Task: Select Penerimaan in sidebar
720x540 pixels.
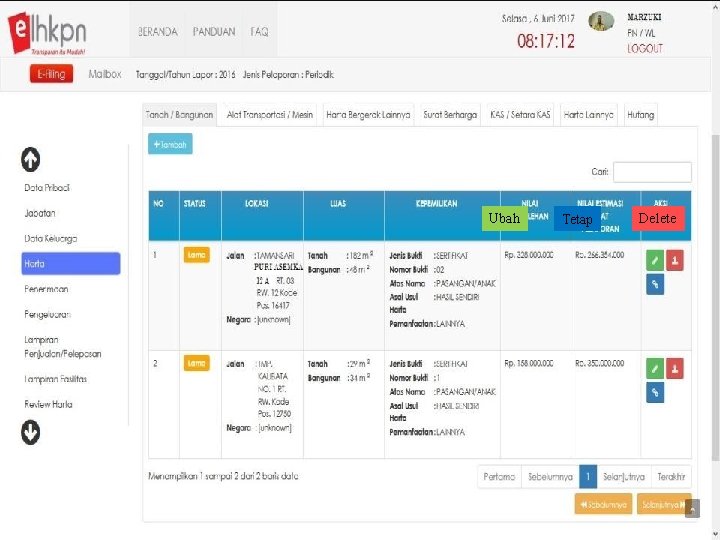Action: click(46, 289)
